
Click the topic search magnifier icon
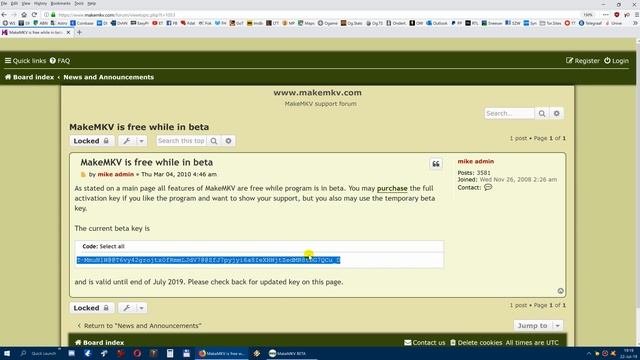(x=214, y=141)
